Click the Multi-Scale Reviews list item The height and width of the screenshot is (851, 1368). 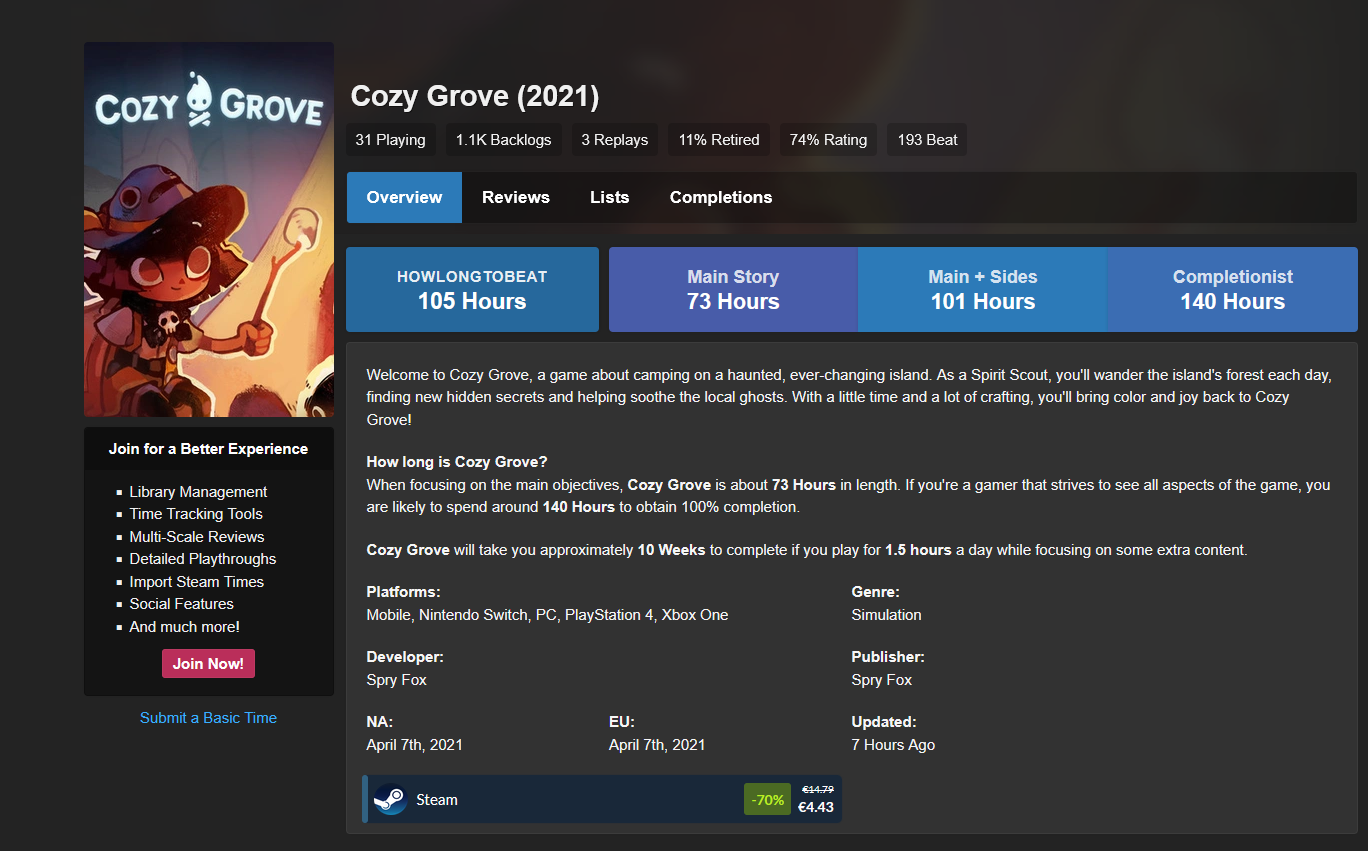click(x=197, y=537)
